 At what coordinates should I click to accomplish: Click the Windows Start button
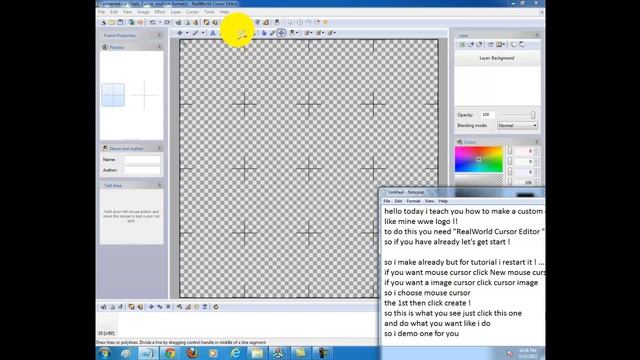pos(104,353)
